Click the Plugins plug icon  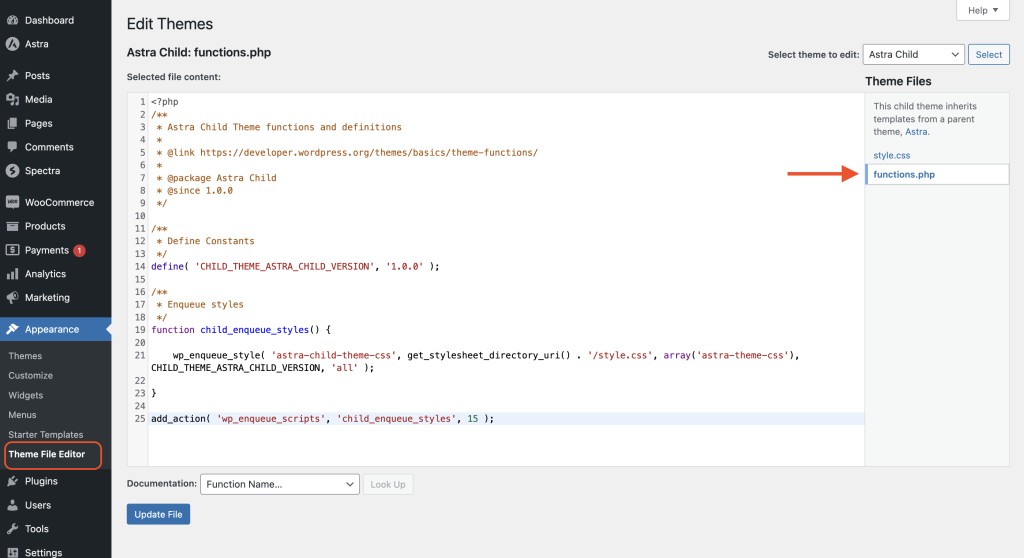coord(12,481)
